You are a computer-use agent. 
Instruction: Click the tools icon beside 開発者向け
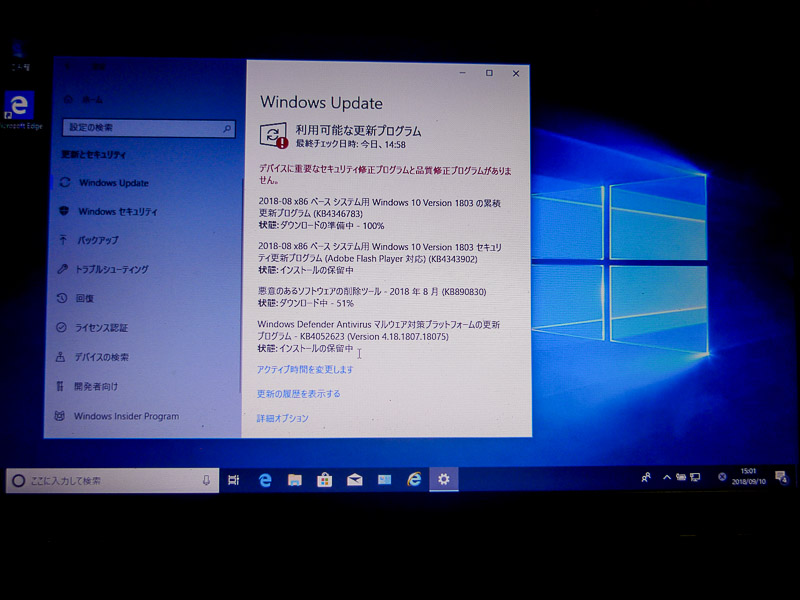tap(60, 386)
